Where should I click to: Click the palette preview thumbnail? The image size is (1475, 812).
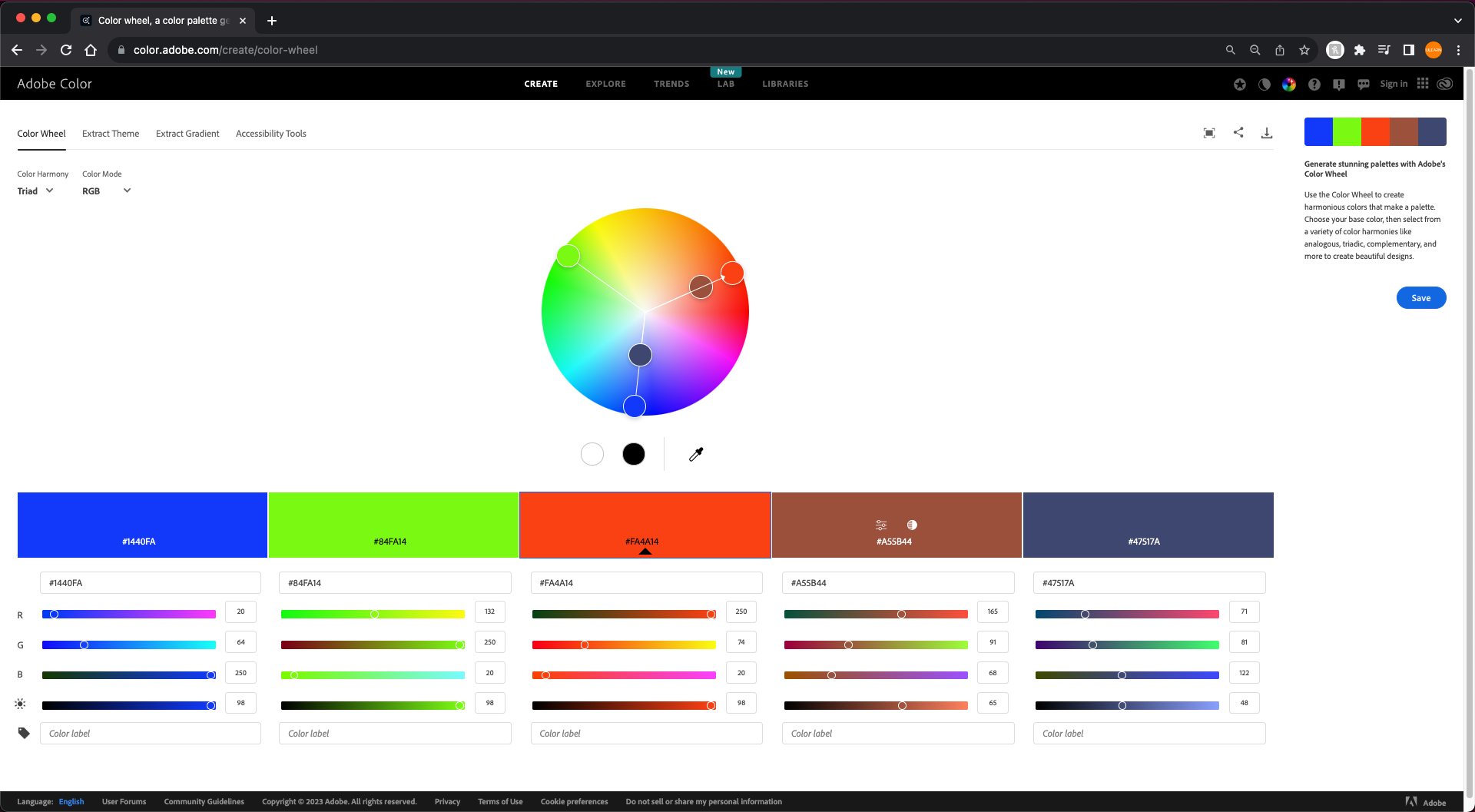click(x=1375, y=131)
